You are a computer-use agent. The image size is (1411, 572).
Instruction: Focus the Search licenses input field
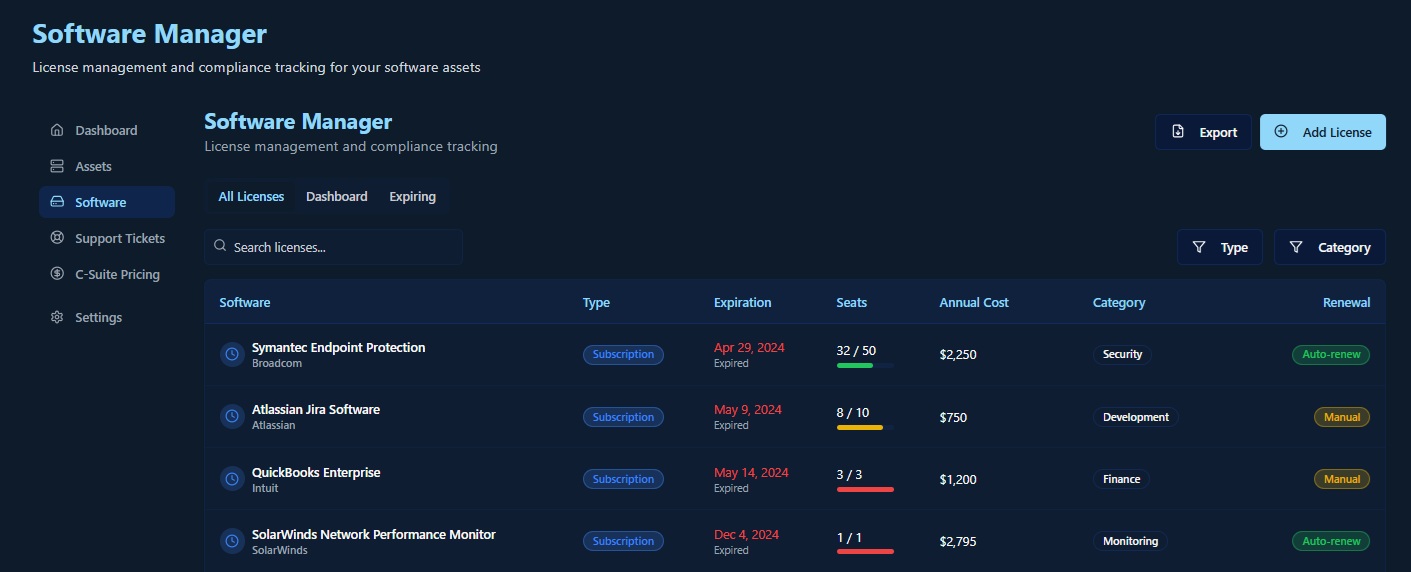pyautogui.click(x=340, y=247)
